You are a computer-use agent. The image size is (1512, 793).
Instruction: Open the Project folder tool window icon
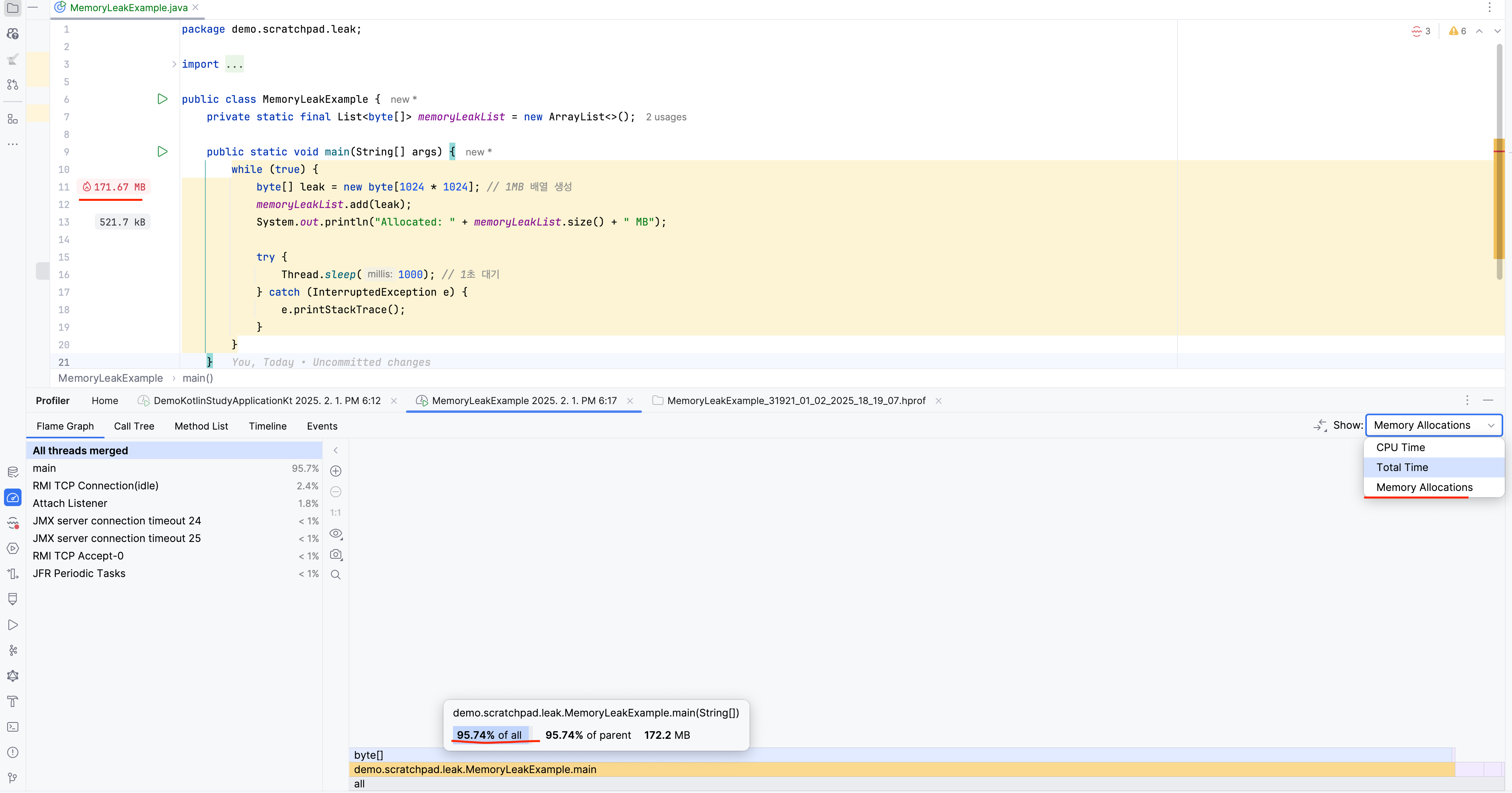(x=12, y=8)
